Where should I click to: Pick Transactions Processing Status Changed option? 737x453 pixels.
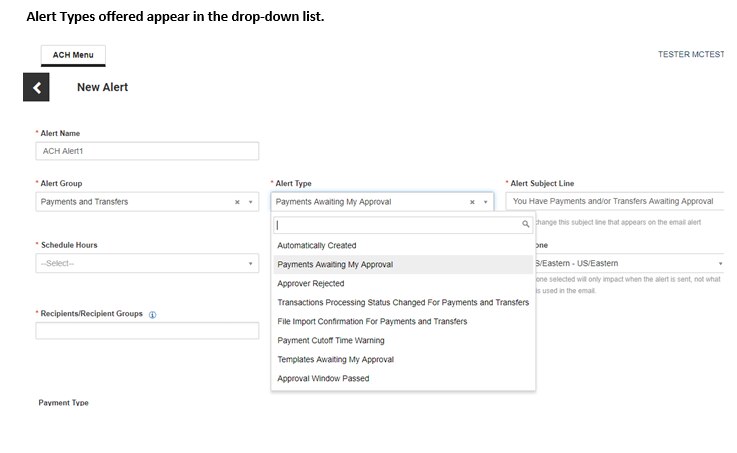click(403, 303)
